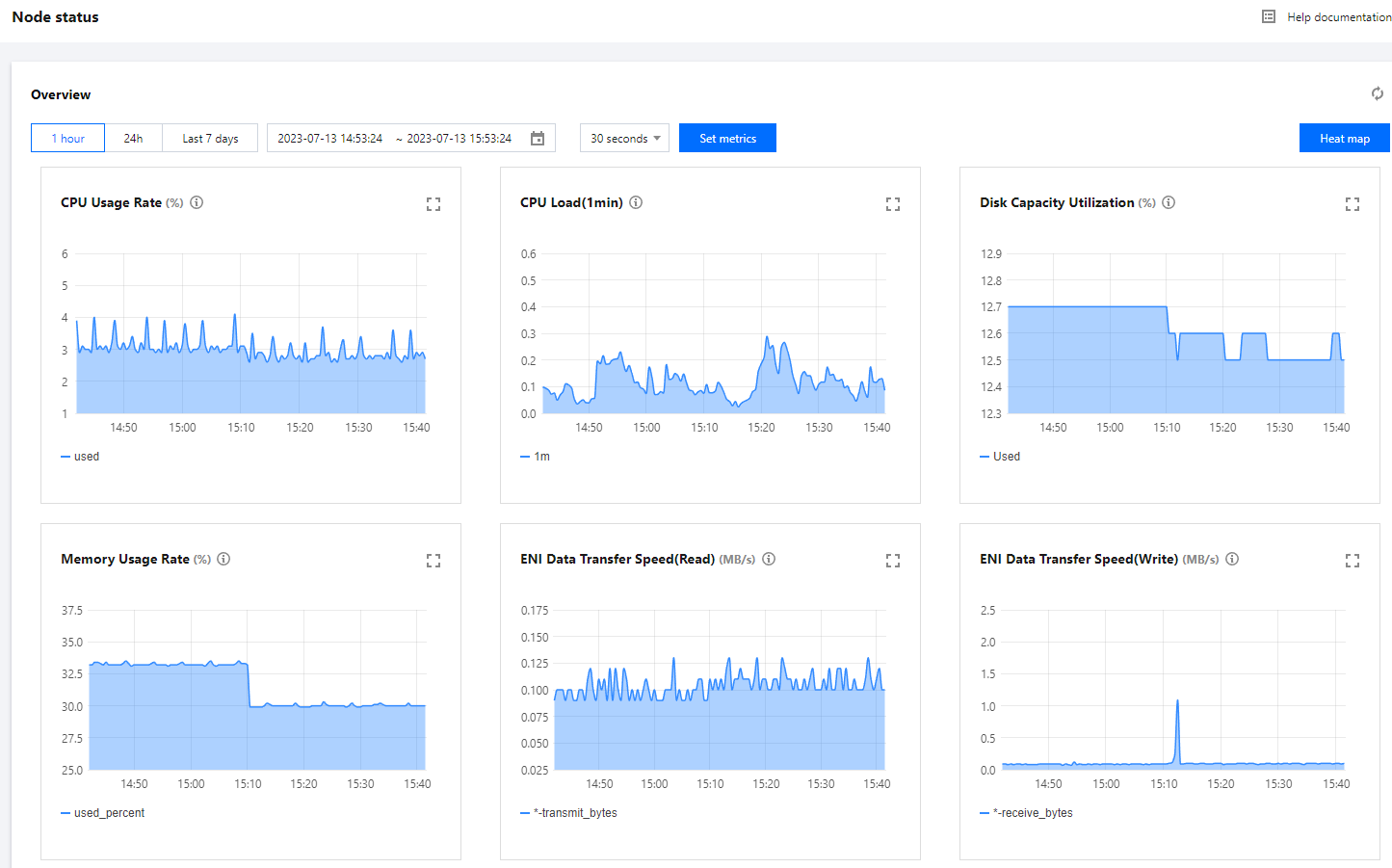Show info icon for Memory Usage Rate
1392x868 pixels.
tap(223, 559)
